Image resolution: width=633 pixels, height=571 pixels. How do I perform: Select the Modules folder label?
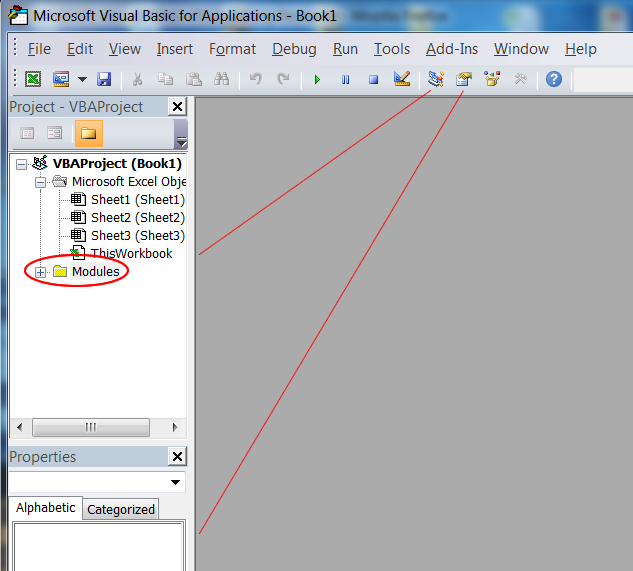(96, 272)
